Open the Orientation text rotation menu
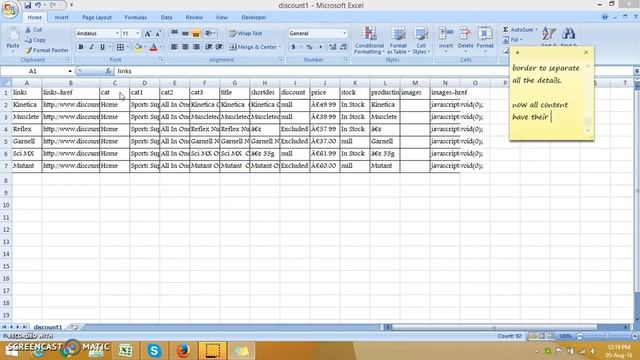Viewport: 640px width, 360px height. click(x=210, y=33)
